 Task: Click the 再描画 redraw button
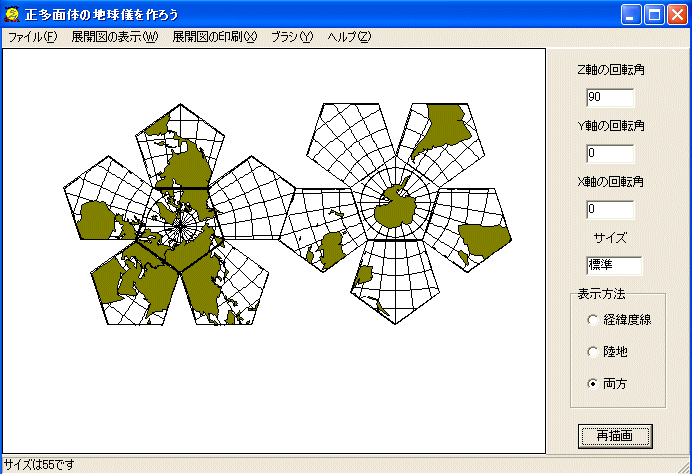tap(615, 436)
